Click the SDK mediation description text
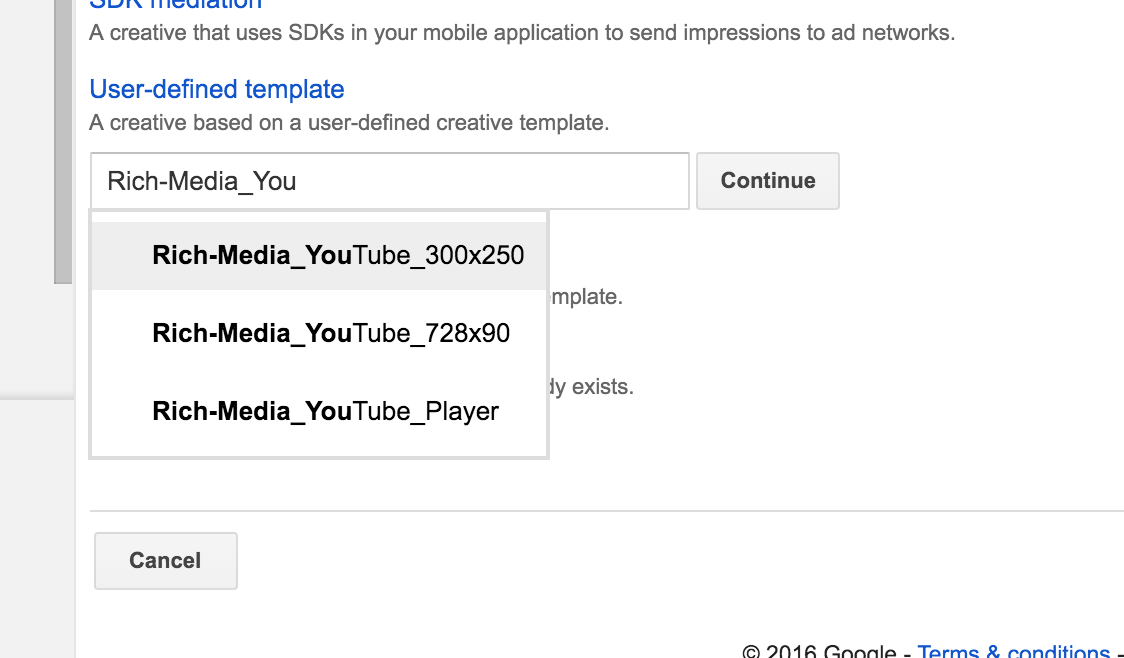Viewport: 1124px width, 658px height. pos(521,33)
